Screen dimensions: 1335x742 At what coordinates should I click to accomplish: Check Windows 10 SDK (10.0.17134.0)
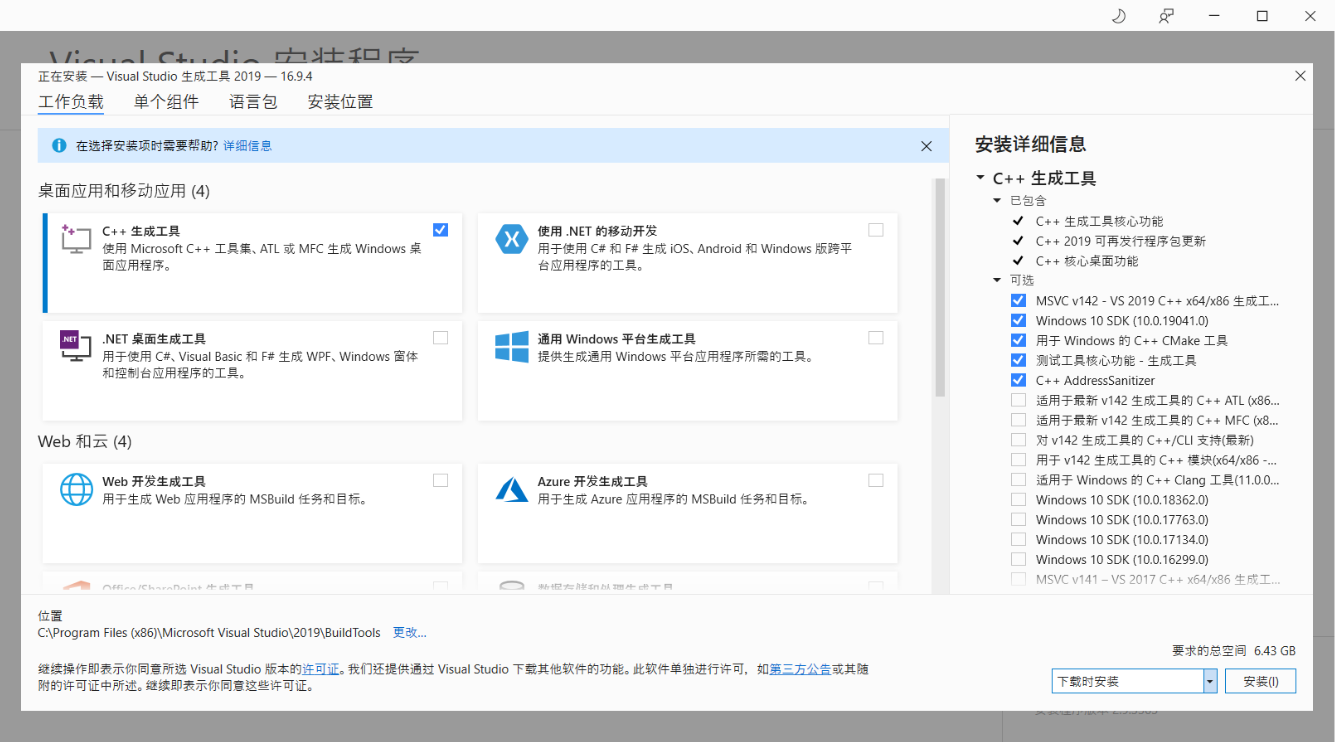1018,540
